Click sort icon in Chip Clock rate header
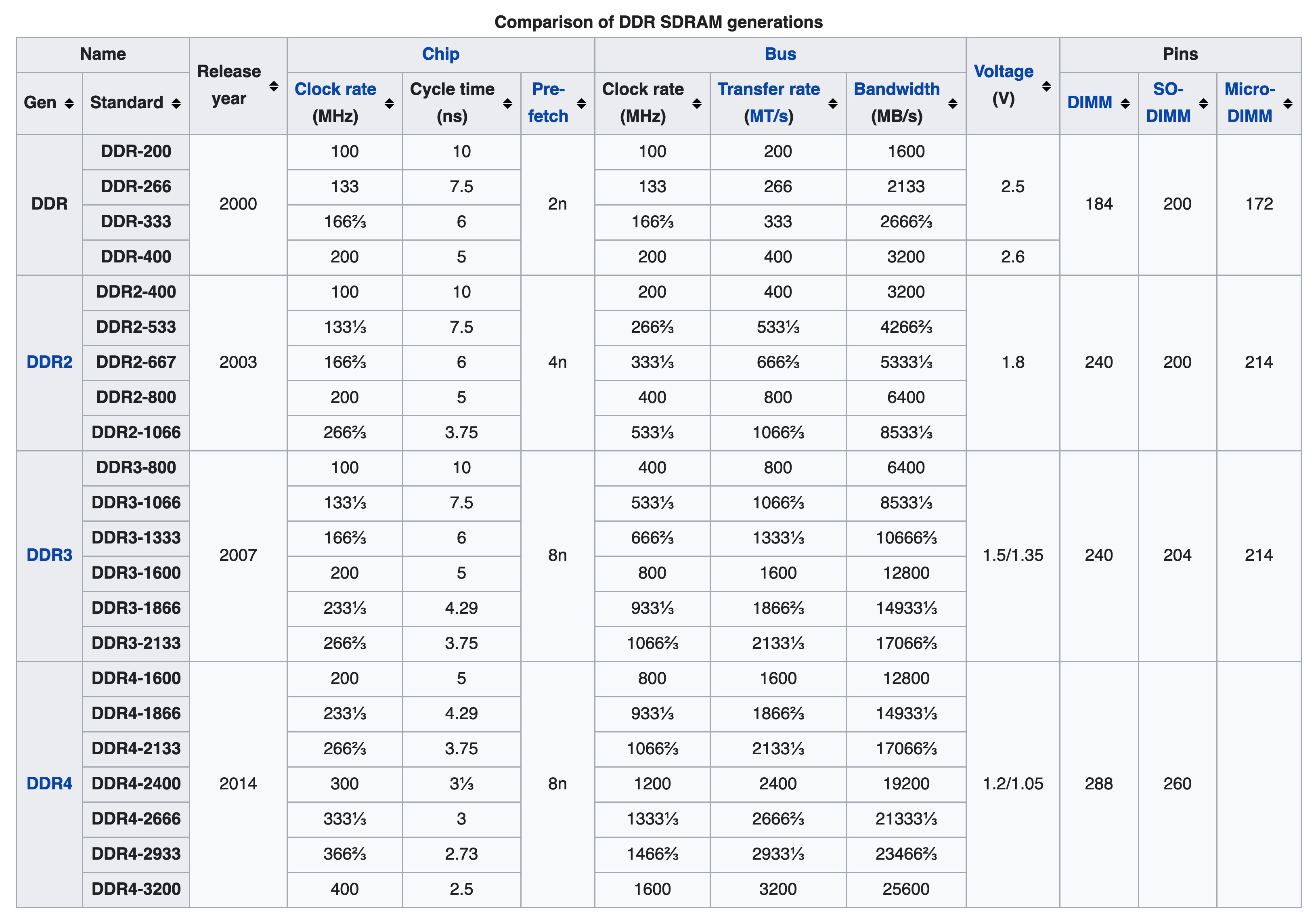This screenshot has height=919, width=1316. [x=389, y=103]
